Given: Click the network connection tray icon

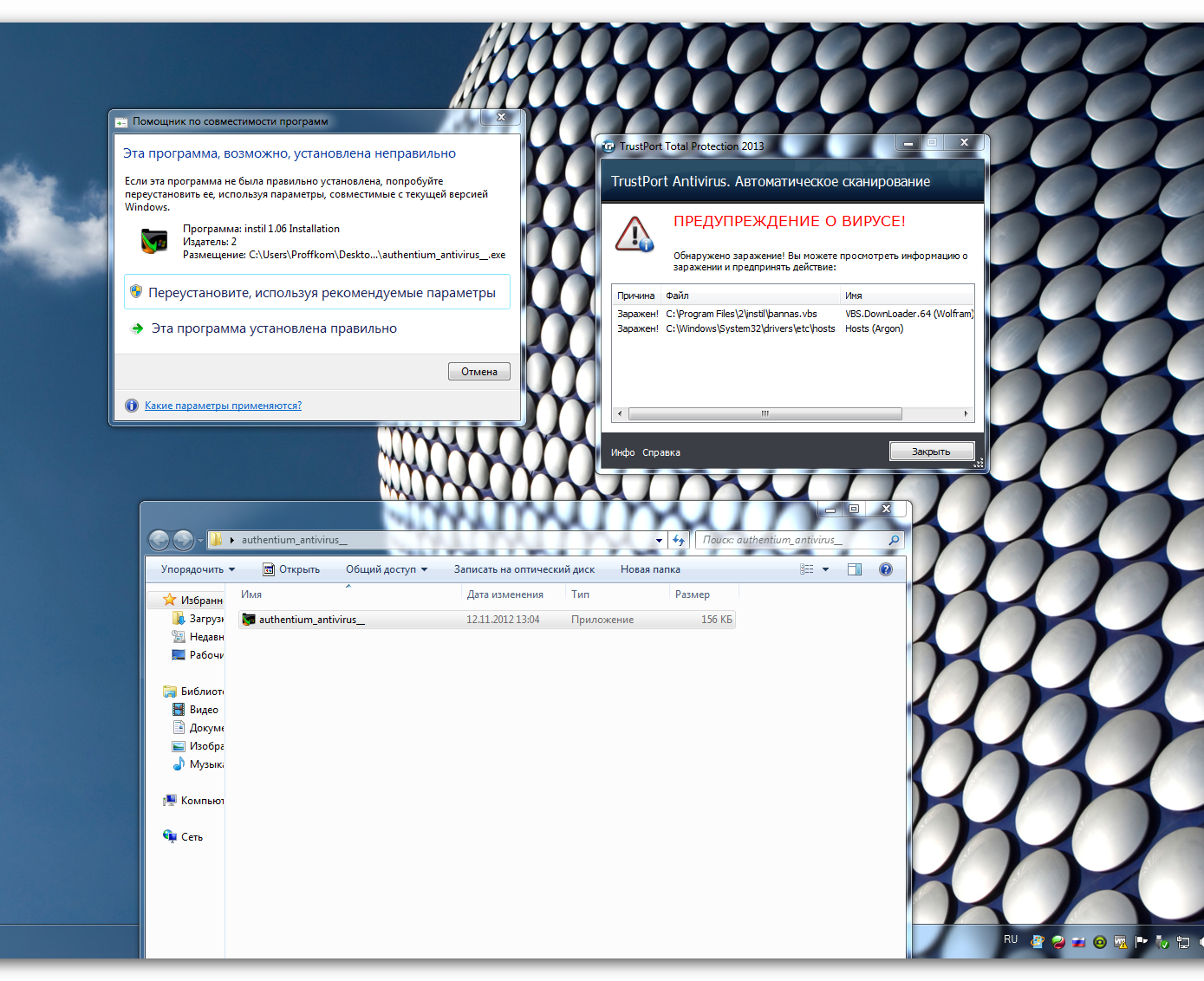Looking at the screenshot, I should coord(1183,942).
